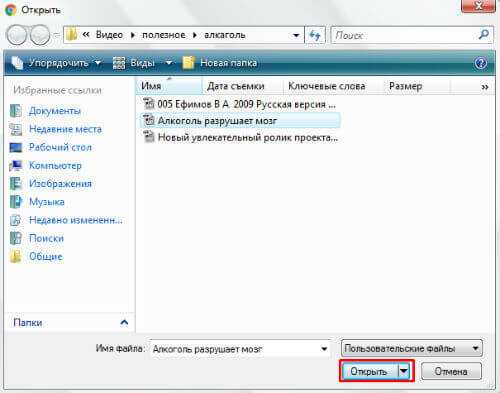Expand the address bar history dropdown
500x393 pixels.
coord(296,35)
